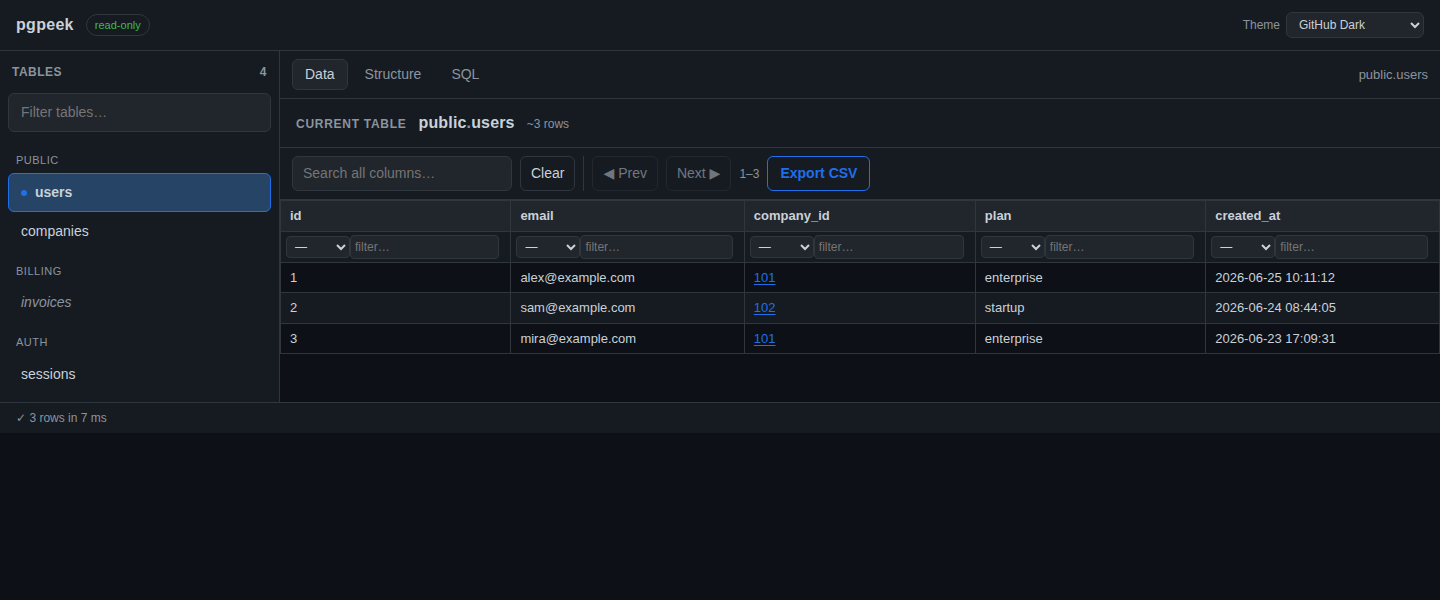Open the Theme dropdown showing GitHub Dark
Viewport: 1440px width, 600px height.
coord(1354,25)
